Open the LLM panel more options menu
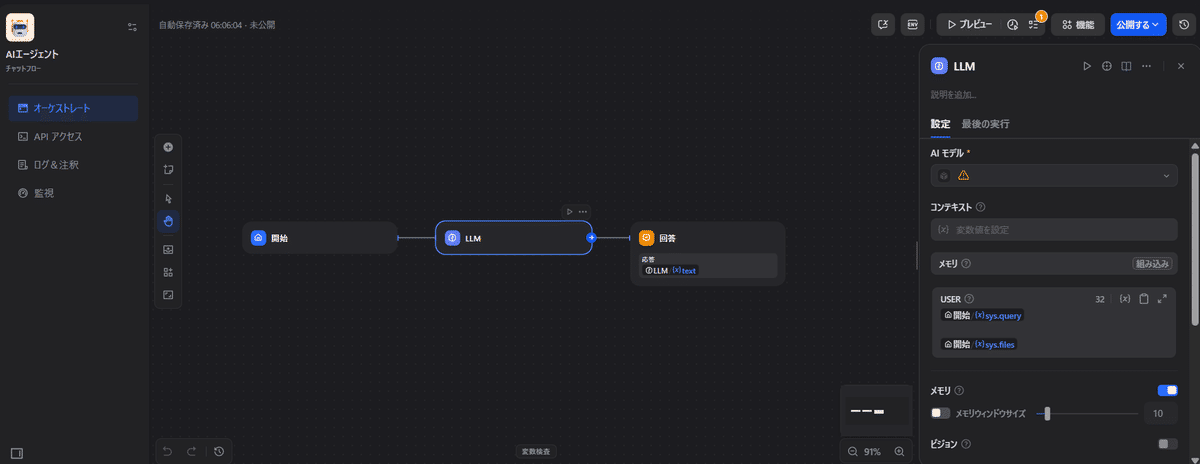Viewport: 1200px width, 464px height. coord(1146,66)
